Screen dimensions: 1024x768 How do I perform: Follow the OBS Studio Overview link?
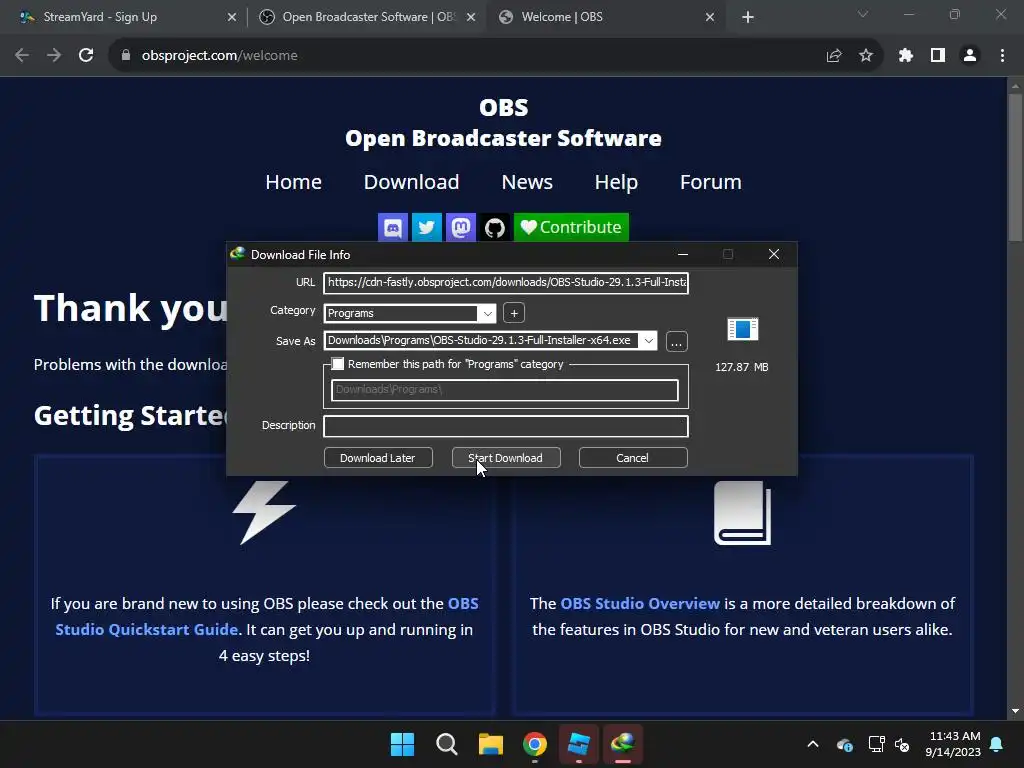[x=640, y=603]
